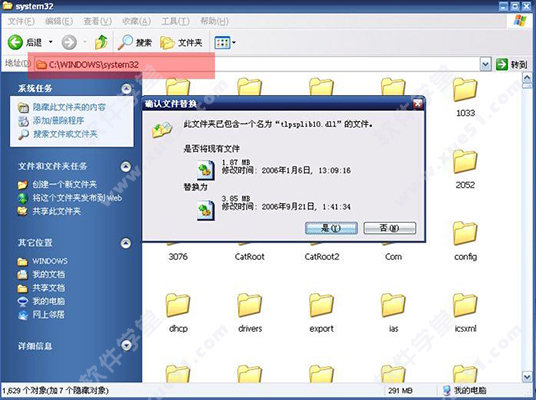Go up one folder level icon

[x=101, y=42]
